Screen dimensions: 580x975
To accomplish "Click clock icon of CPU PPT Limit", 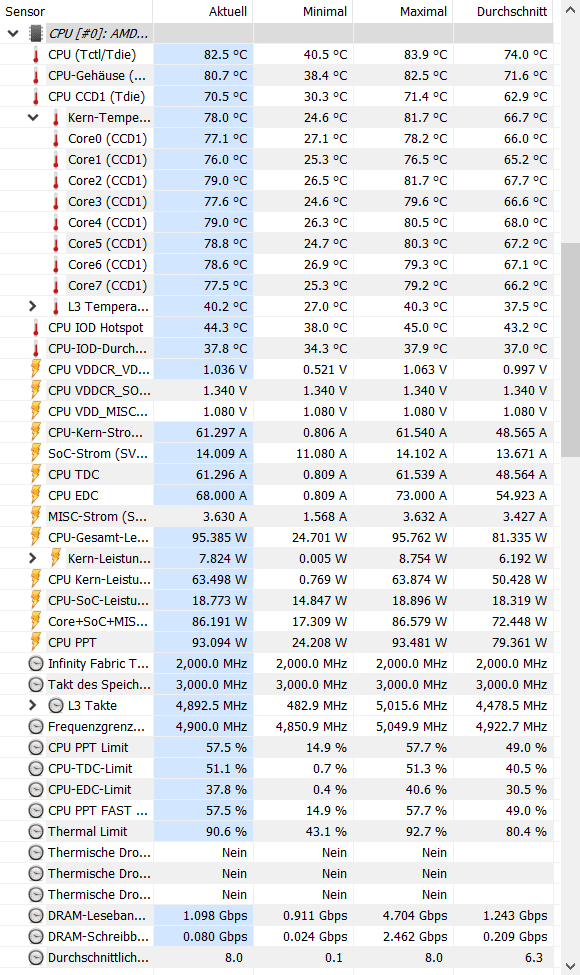I will coord(36,747).
